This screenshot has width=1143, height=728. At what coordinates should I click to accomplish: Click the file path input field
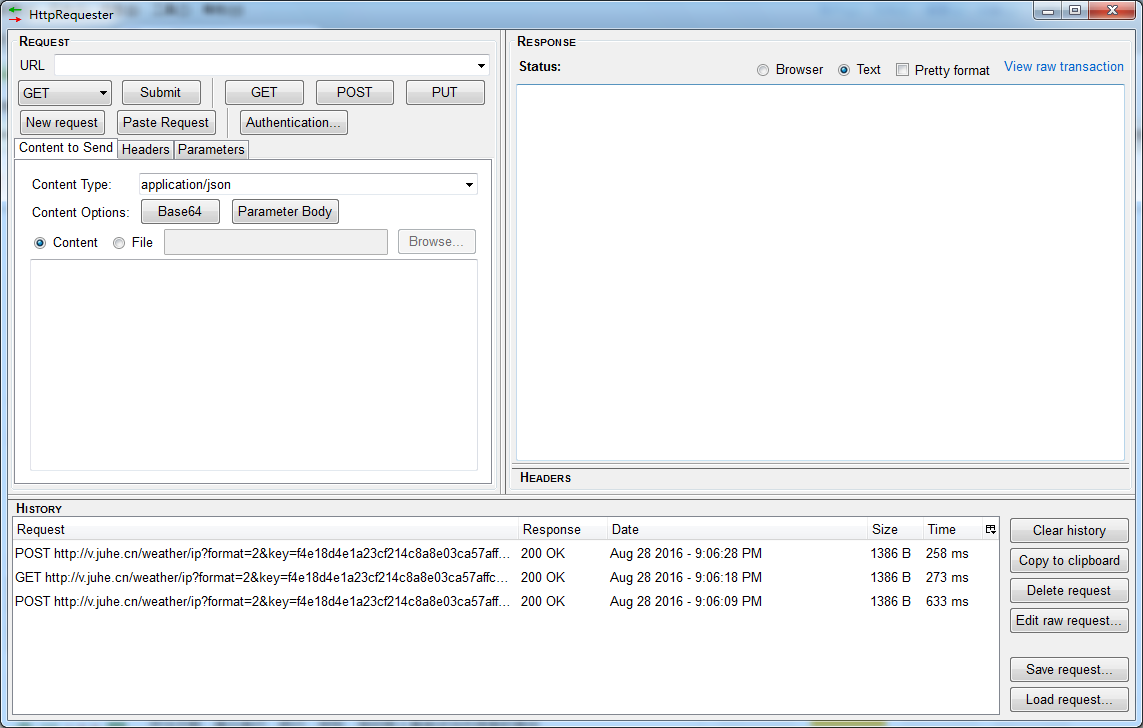click(276, 242)
